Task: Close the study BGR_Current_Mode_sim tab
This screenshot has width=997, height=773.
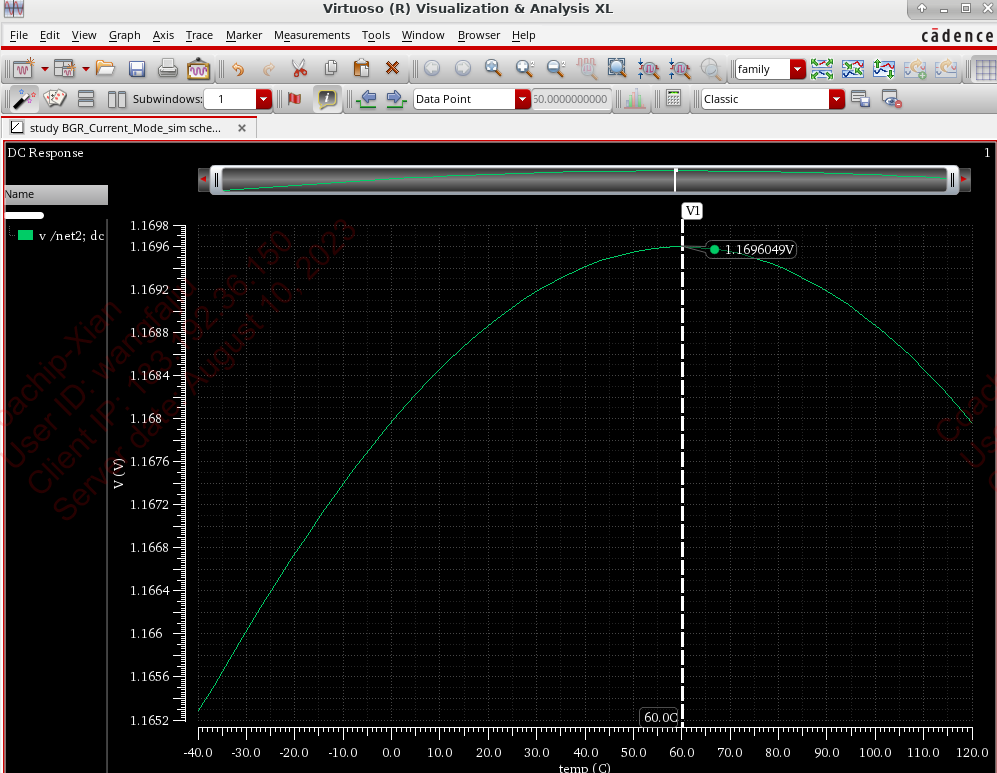Action: (241, 128)
